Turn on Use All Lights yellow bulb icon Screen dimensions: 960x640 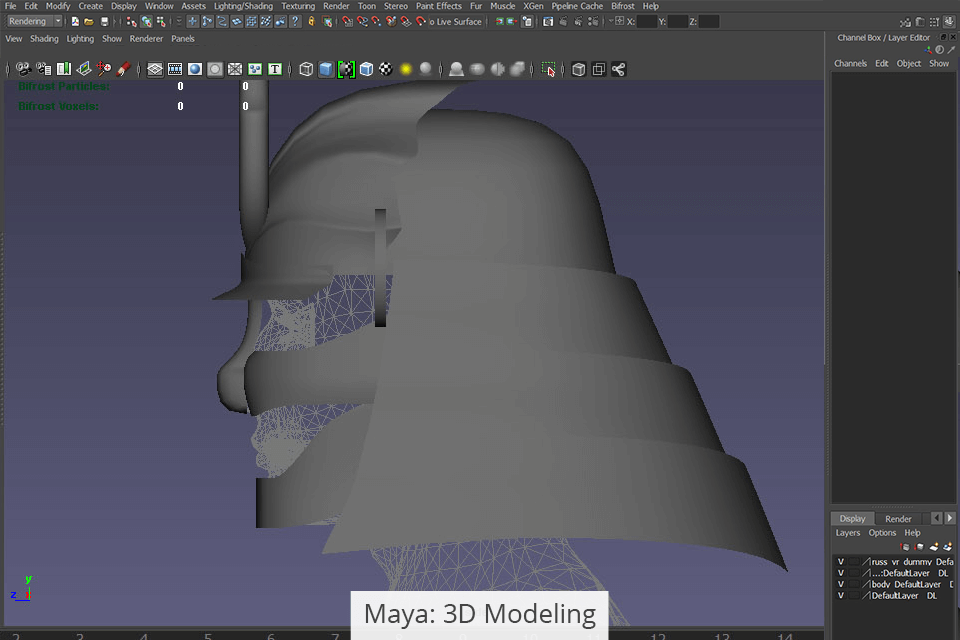tap(406, 69)
